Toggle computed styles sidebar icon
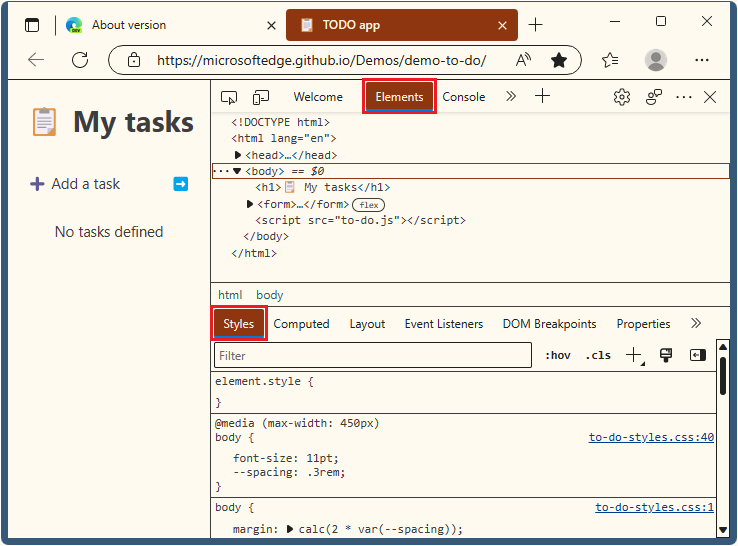The height and width of the screenshot is (546, 738). point(698,355)
